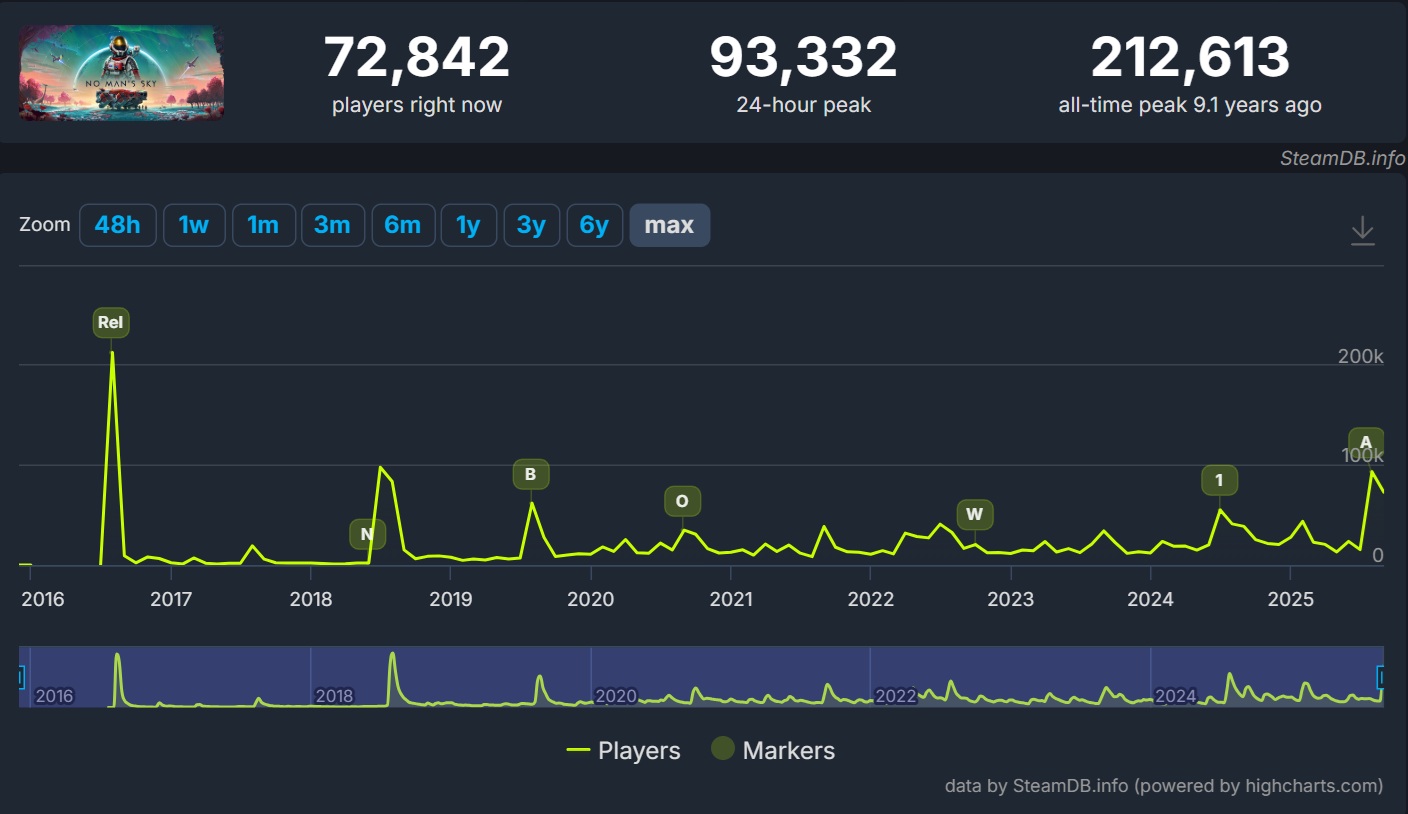The width and height of the screenshot is (1408, 814).
Task: Open the N marker on chart
Action: click(x=367, y=534)
